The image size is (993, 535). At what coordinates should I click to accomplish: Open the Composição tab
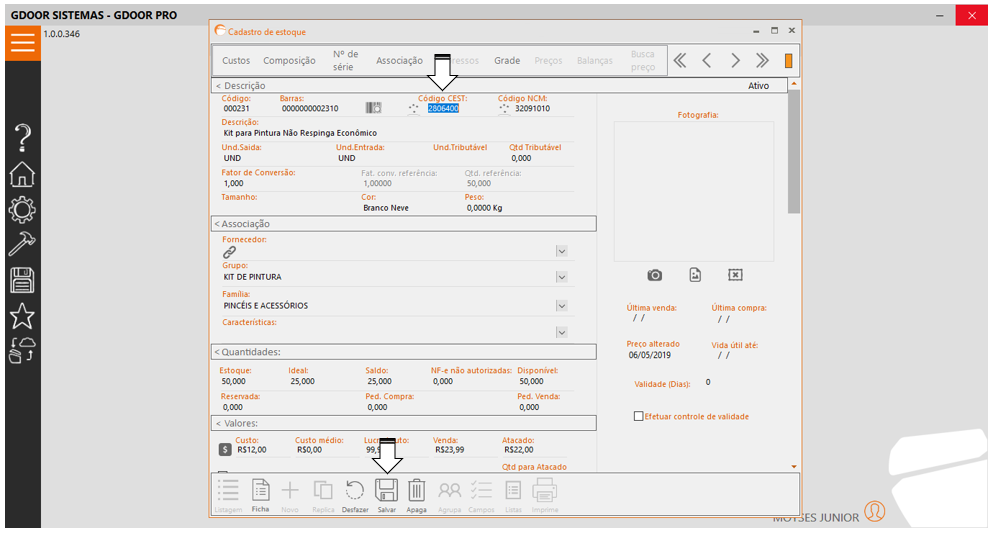[289, 61]
